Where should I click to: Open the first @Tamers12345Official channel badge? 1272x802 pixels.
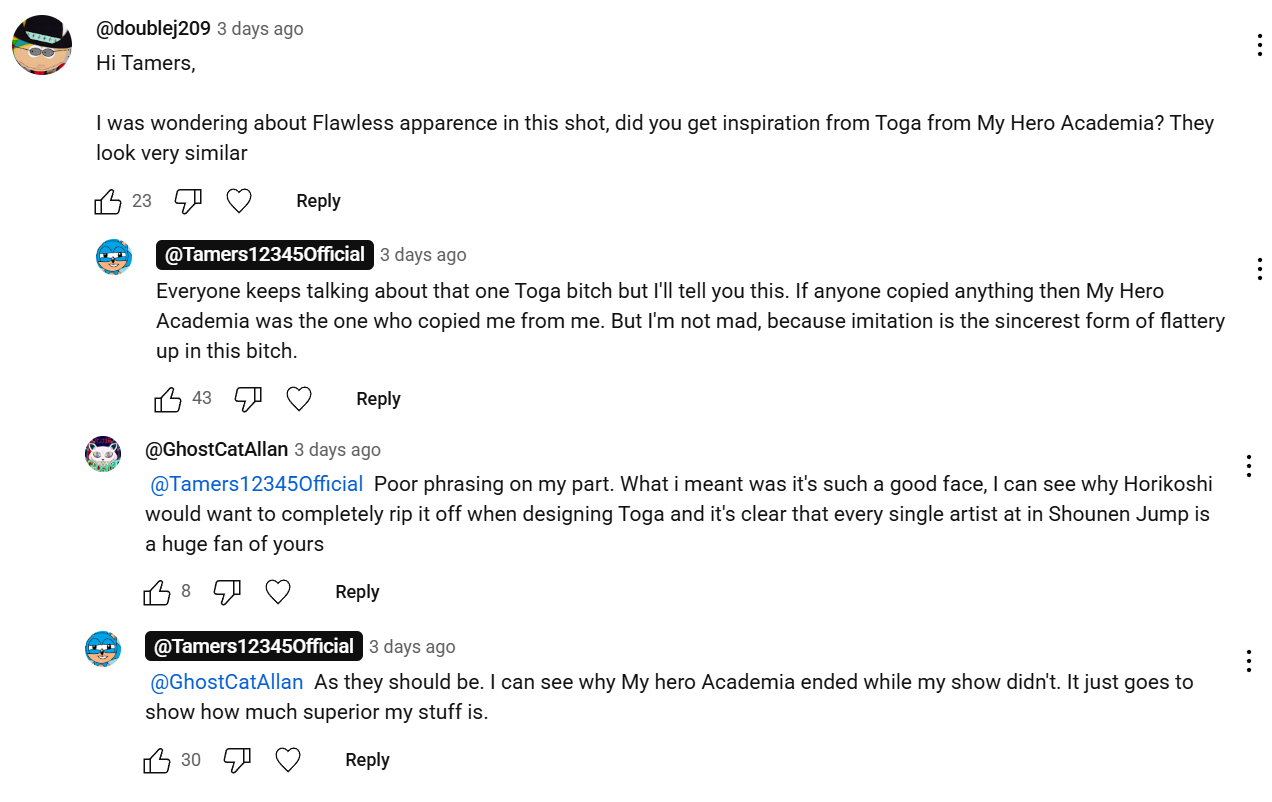264,255
